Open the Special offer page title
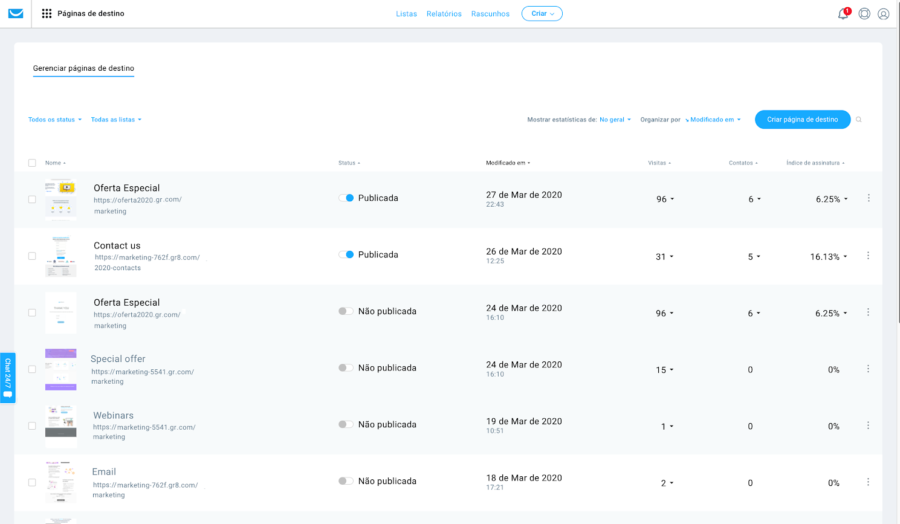The height and width of the screenshot is (524, 900). pos(118,359)
